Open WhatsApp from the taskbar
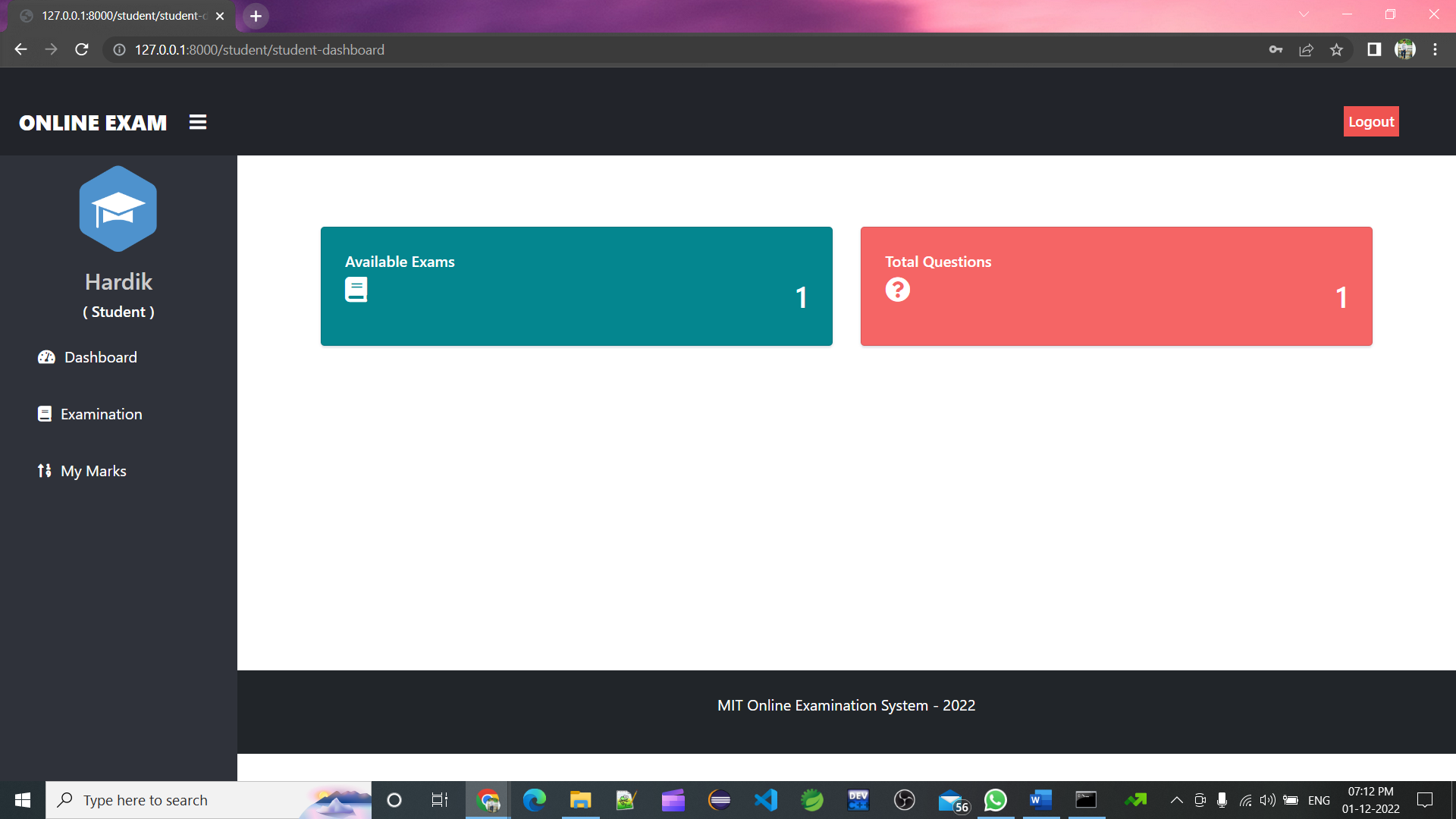Viewport: 1456px width, 819px height. [996, 800]
